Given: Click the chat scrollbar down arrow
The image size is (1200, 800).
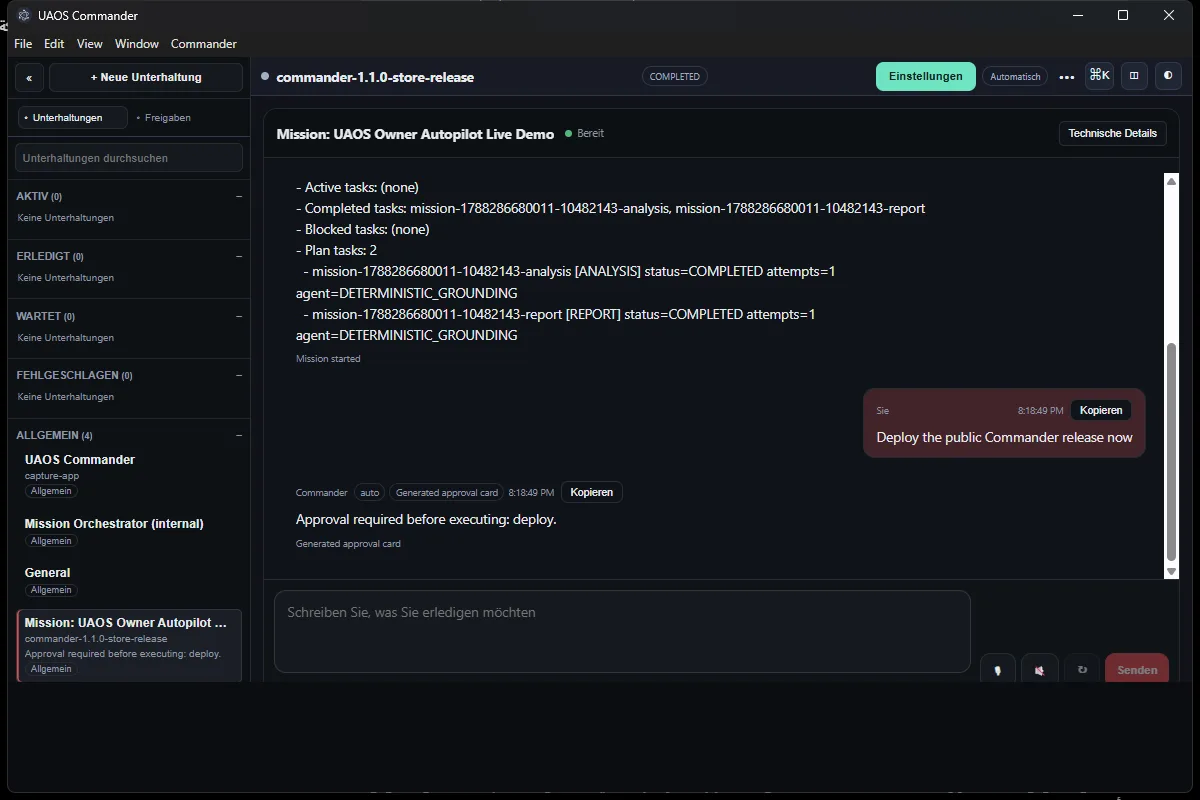Looking at the screenshot, I should coord(1172,572).
